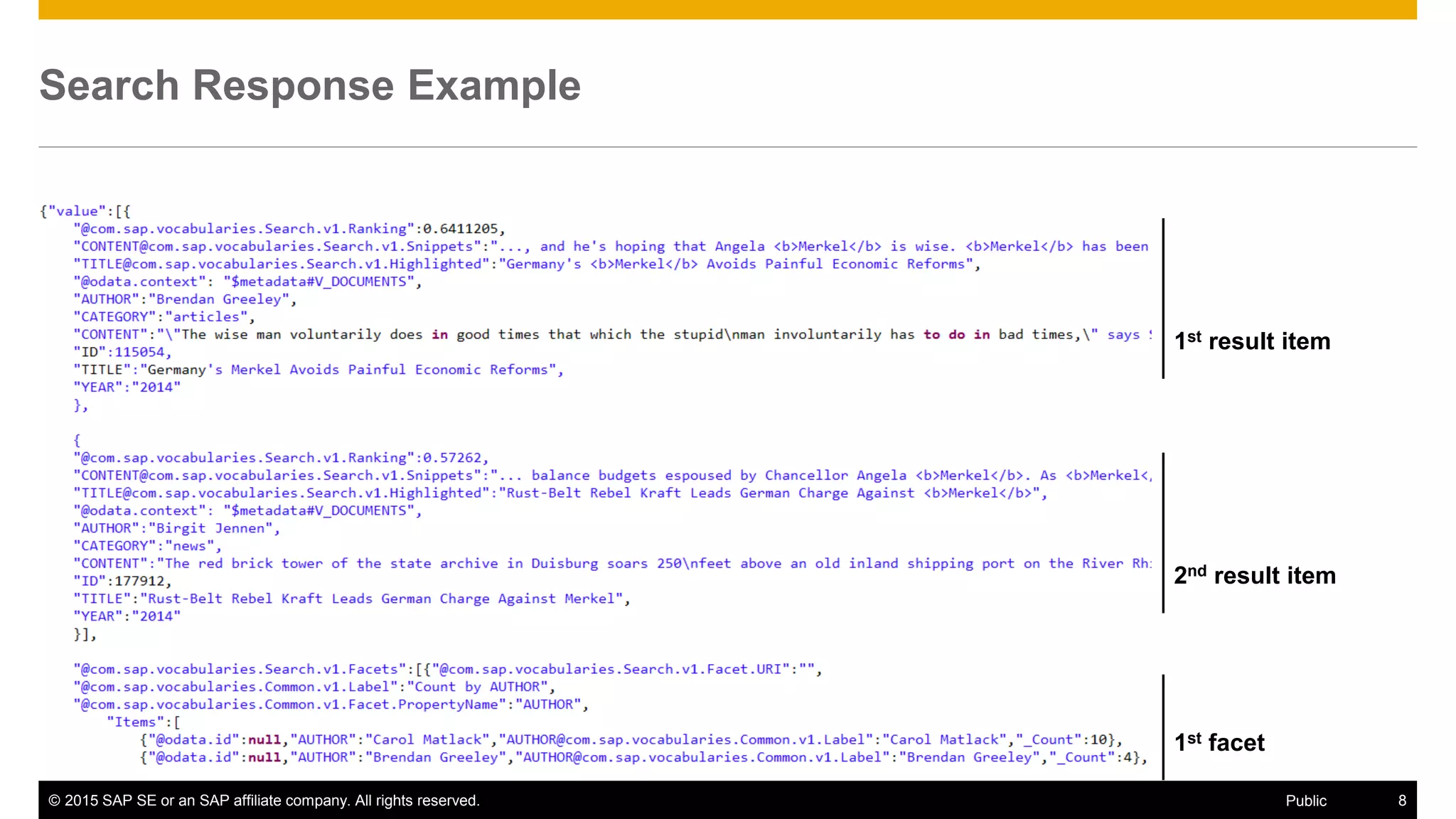Click the Carol Matlack facet item row

tap(631, 740)
